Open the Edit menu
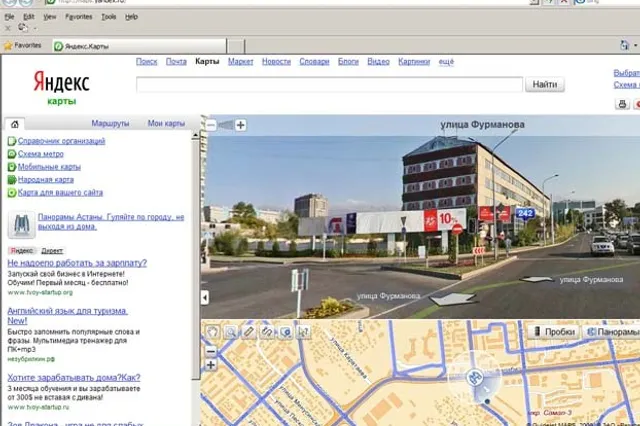Screen dimensions: 640x426 29,17
